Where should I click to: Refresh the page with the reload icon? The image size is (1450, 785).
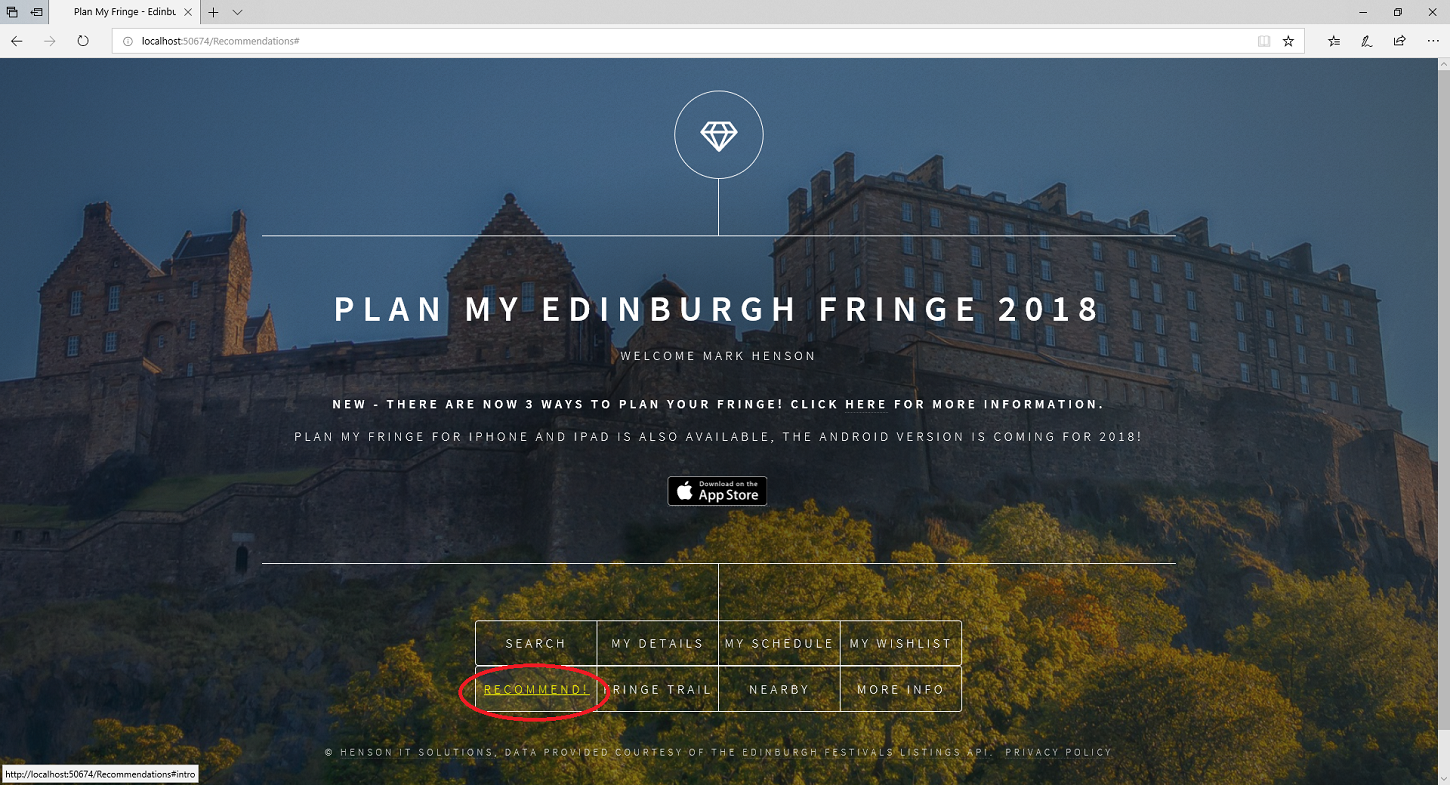point(83,41)
